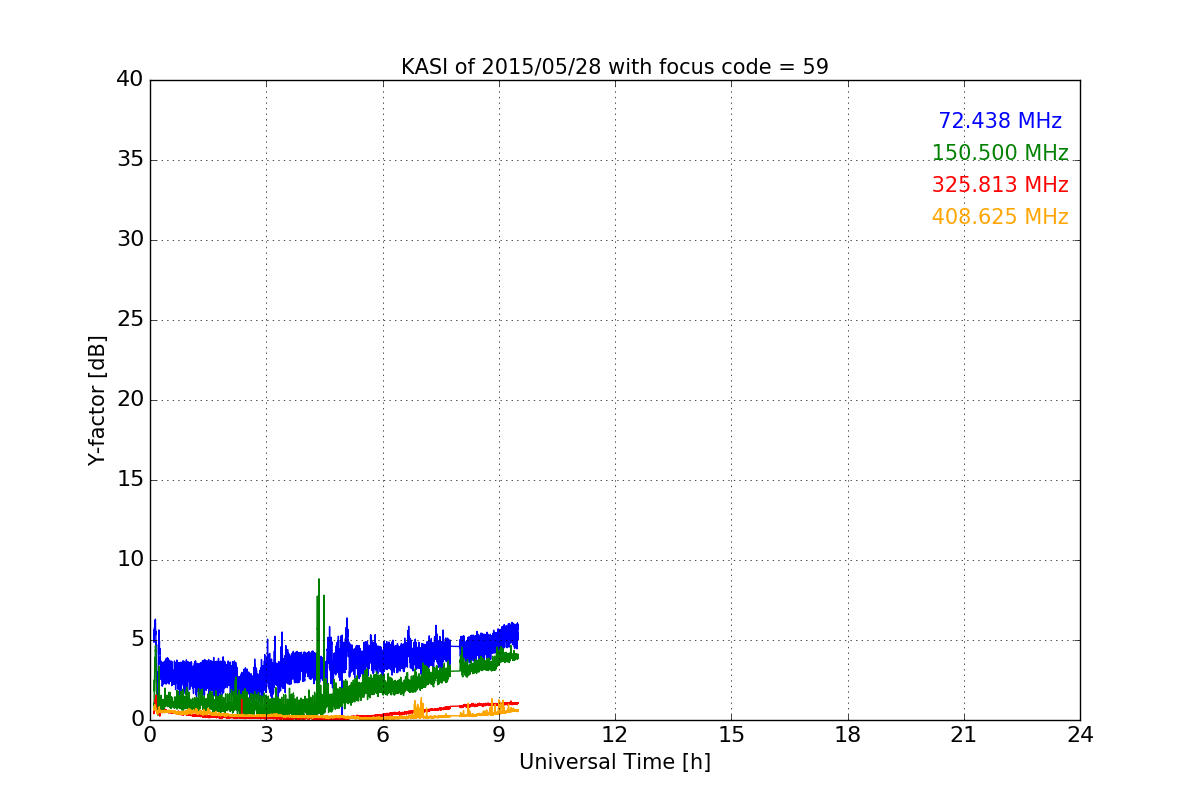Click the x-axis tick label 15

[731, 735]
